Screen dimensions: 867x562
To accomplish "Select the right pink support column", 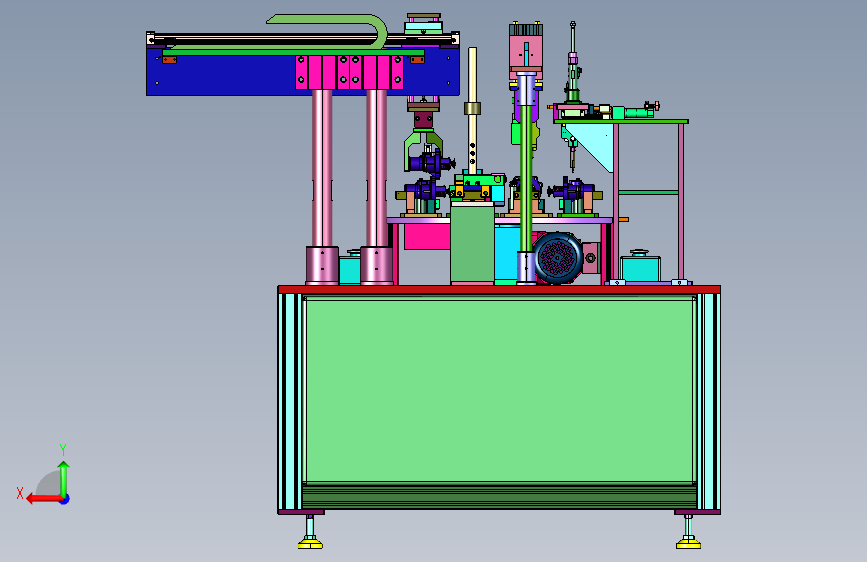I will (377, 168).
